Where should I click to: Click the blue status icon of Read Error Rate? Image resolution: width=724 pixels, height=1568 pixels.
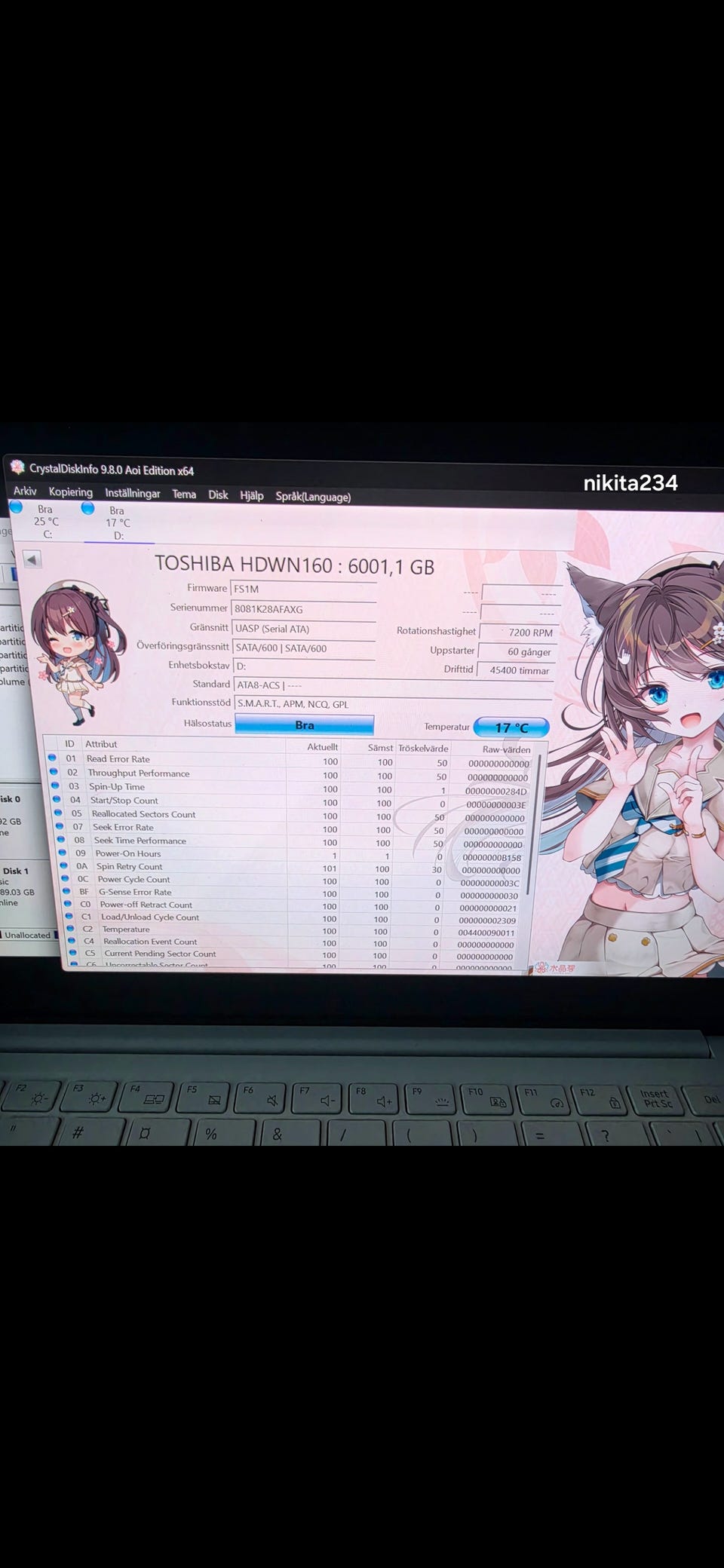[x=52, y=758]
